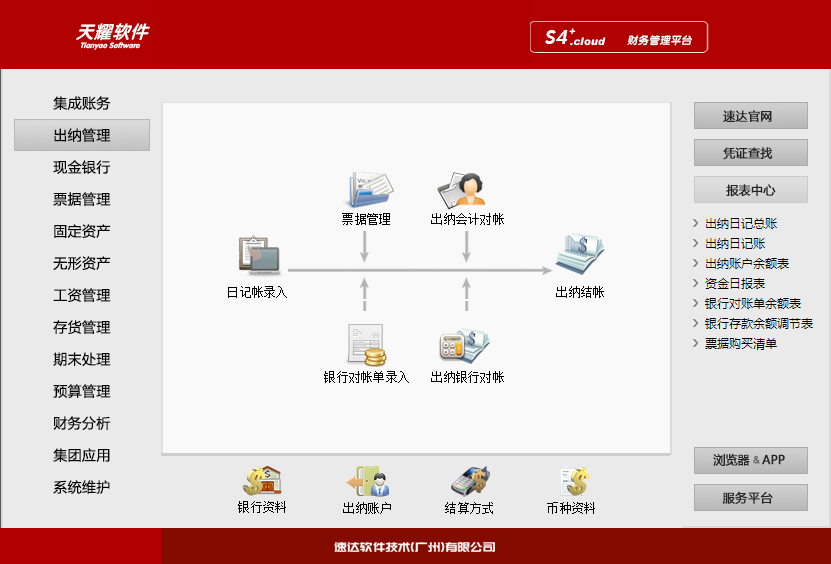Select the 币种资料 currency data icon

click(571, 482)
